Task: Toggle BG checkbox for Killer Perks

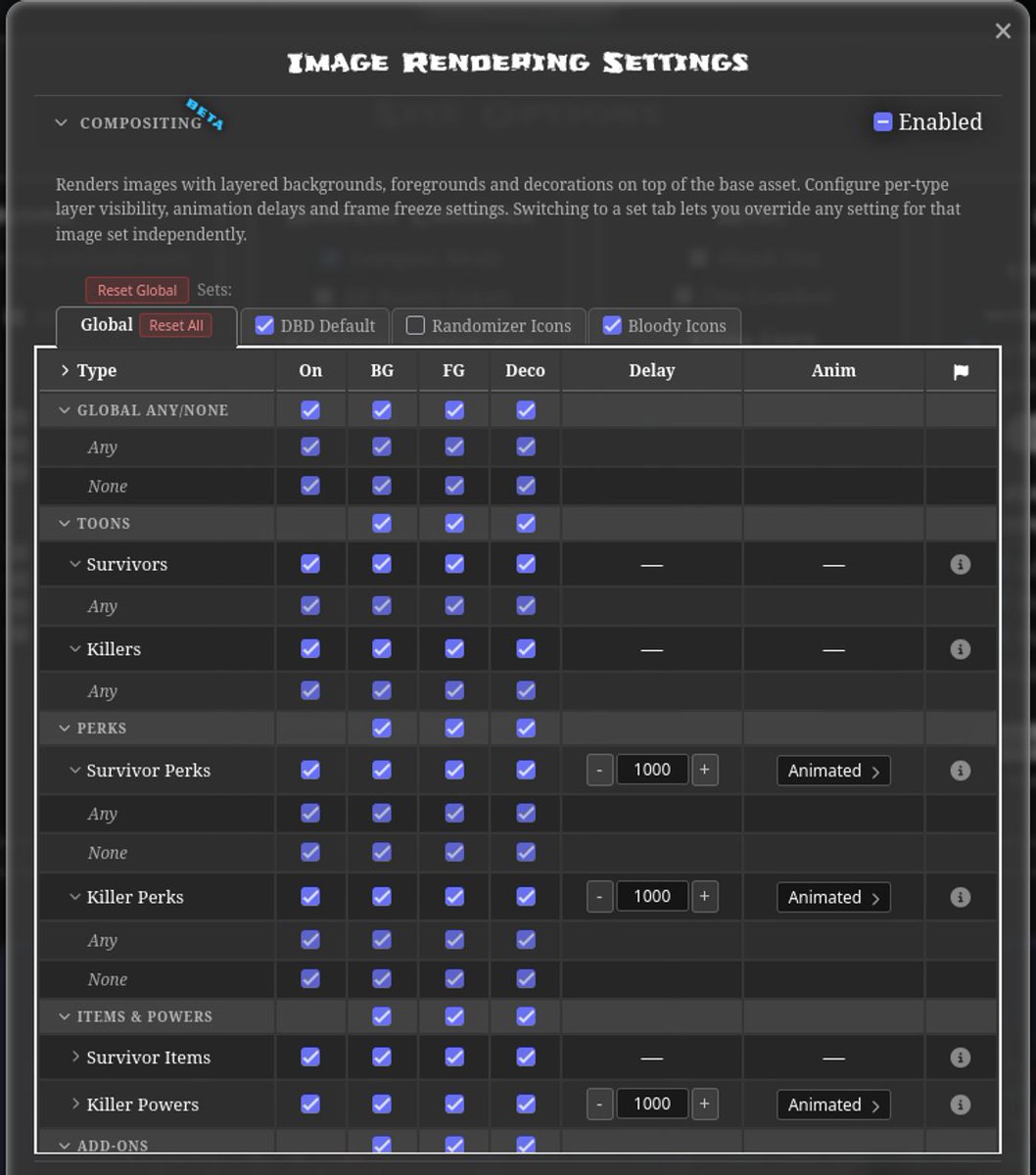Action: 382,897
